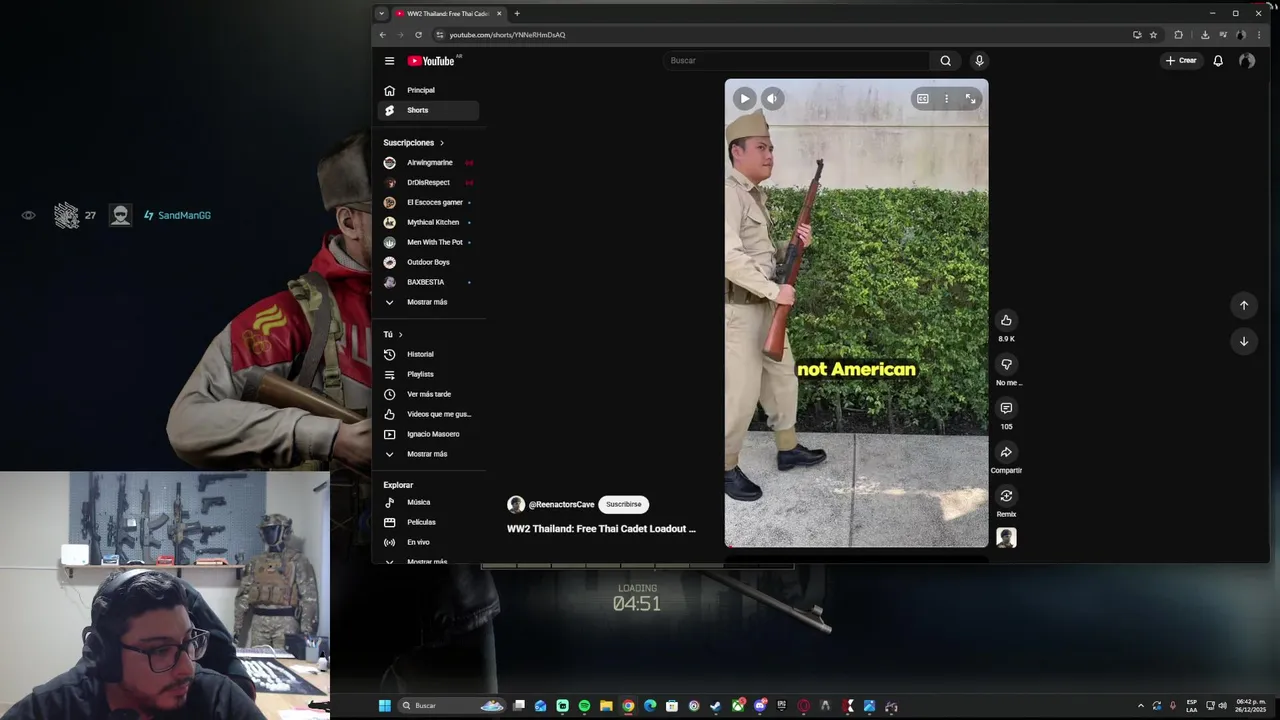Open the Windows Start menu

coord(384,706)
